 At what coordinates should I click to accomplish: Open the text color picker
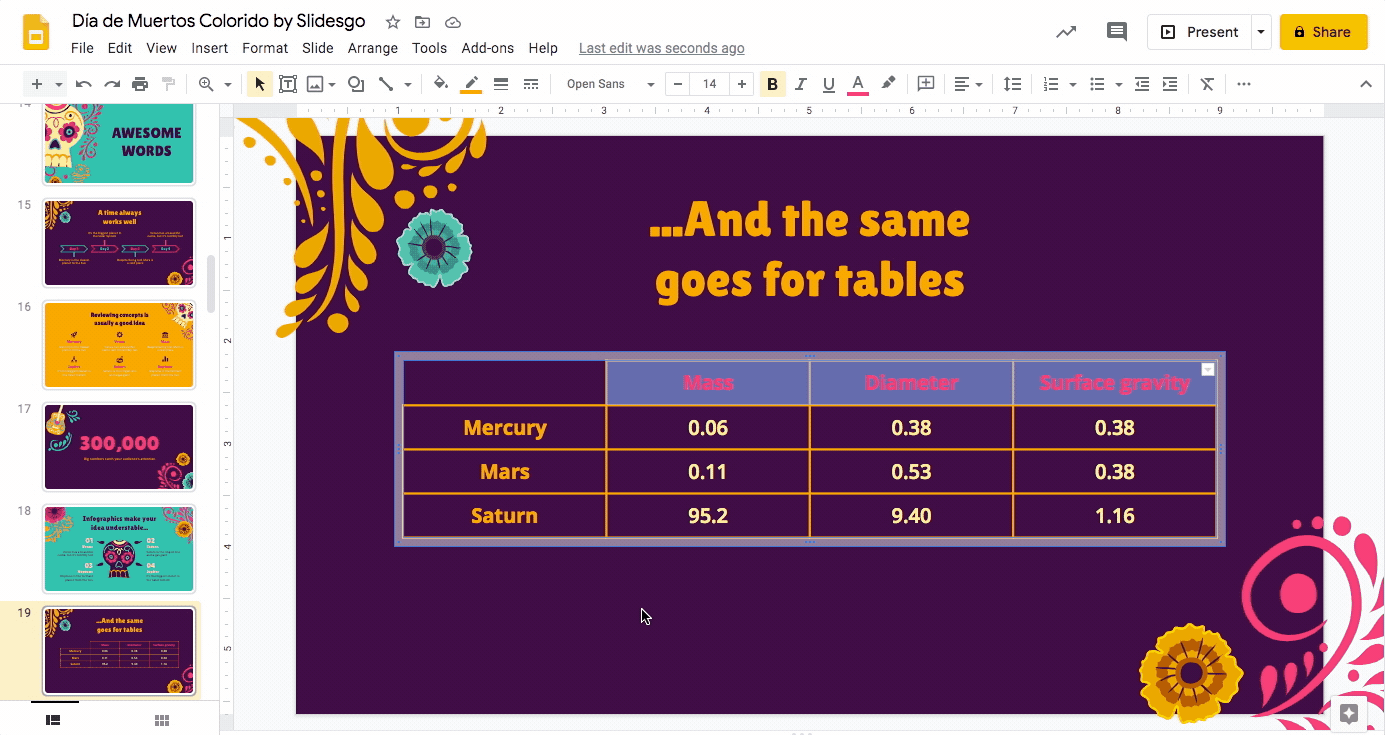[x=857, y=84]
